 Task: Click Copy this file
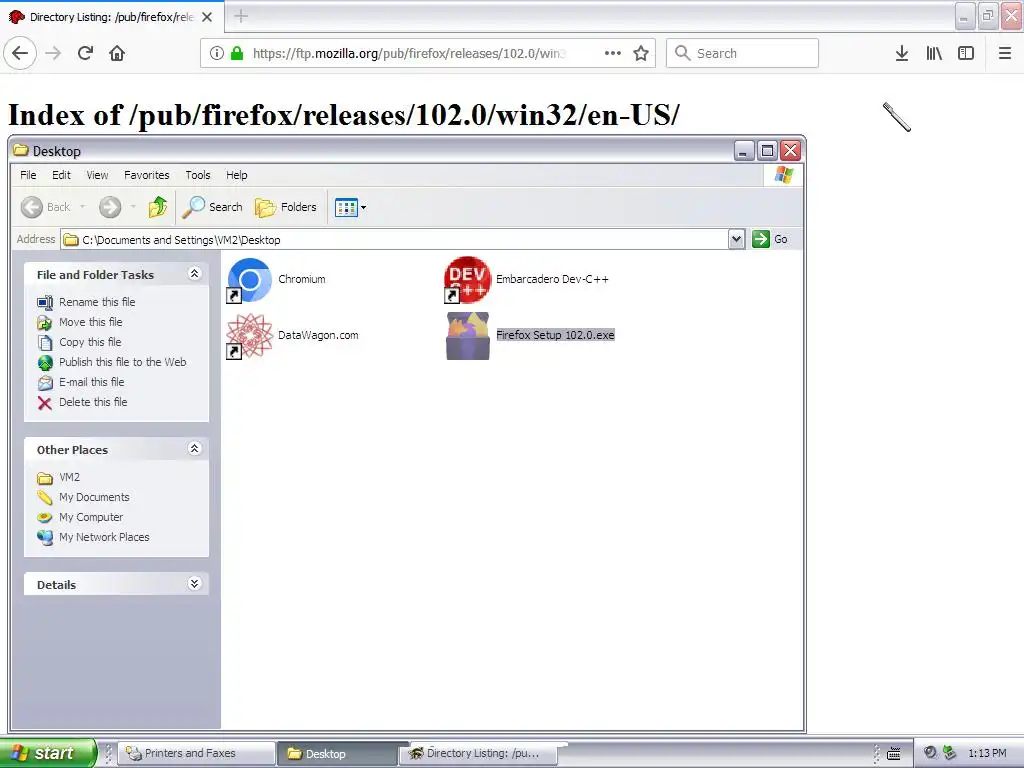90,342
